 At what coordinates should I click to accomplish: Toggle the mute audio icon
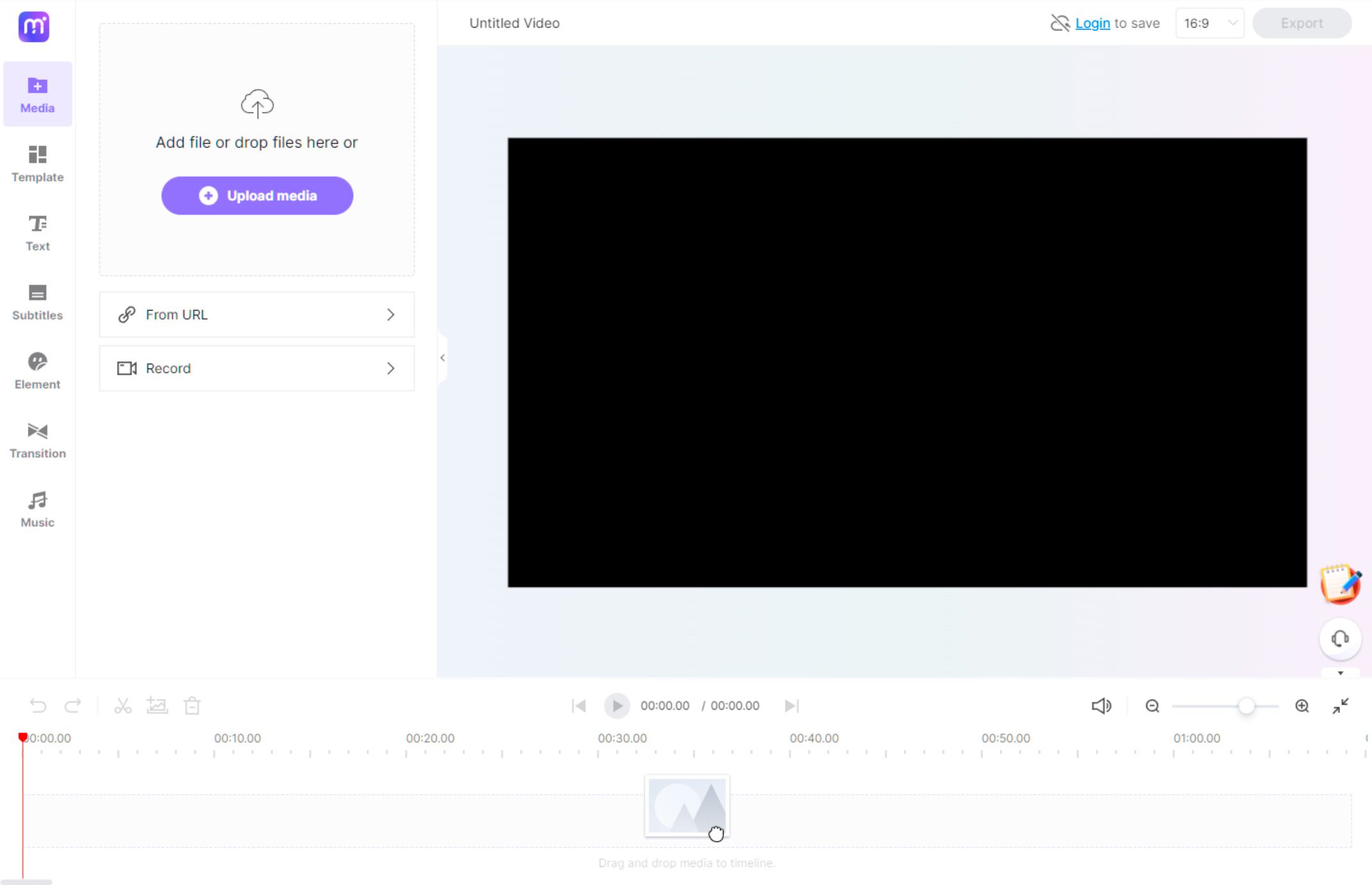pyautogui.click(x=1101, y=705)
